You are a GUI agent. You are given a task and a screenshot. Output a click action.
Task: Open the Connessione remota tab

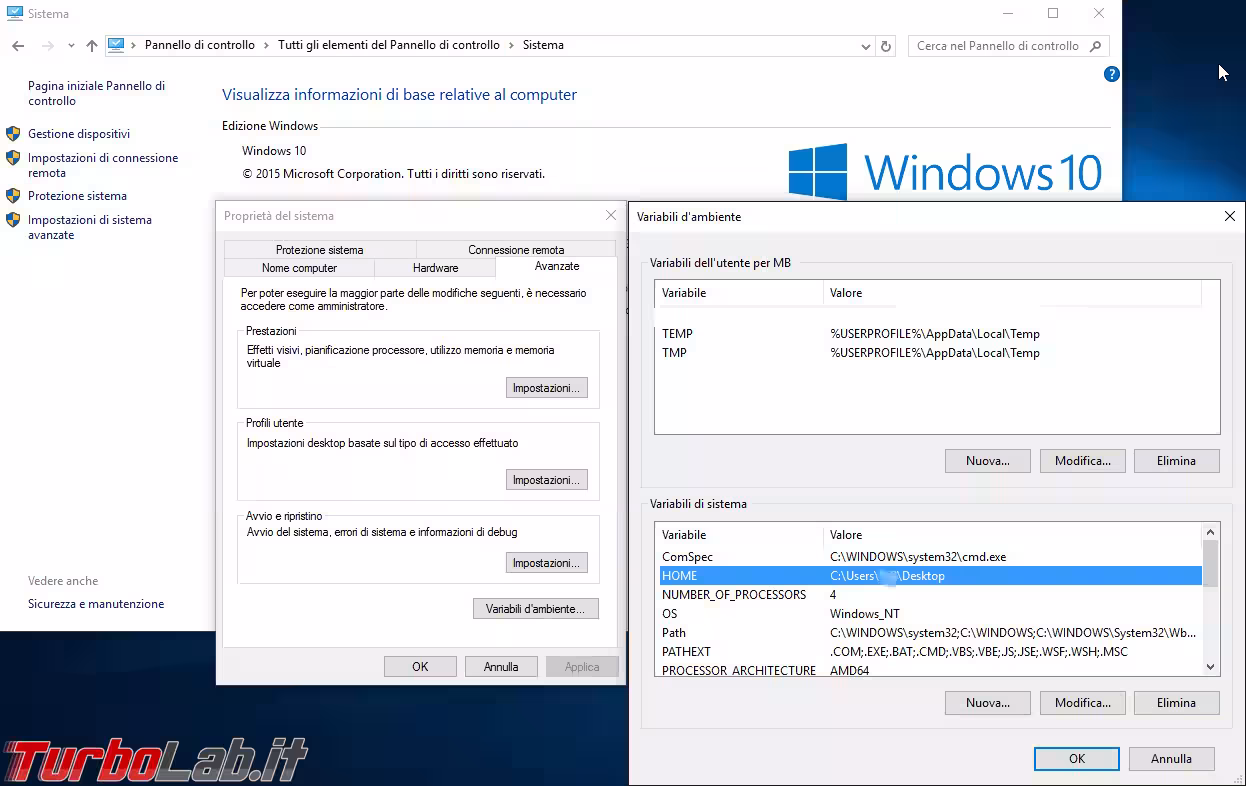point(516,250)
